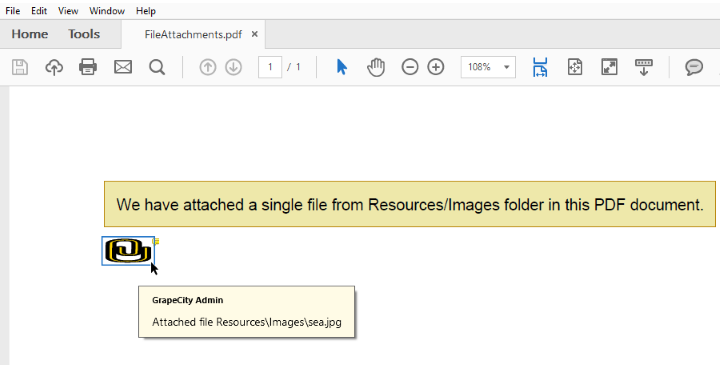
Task: Go to next page arrow
Action: pos(233,67)
